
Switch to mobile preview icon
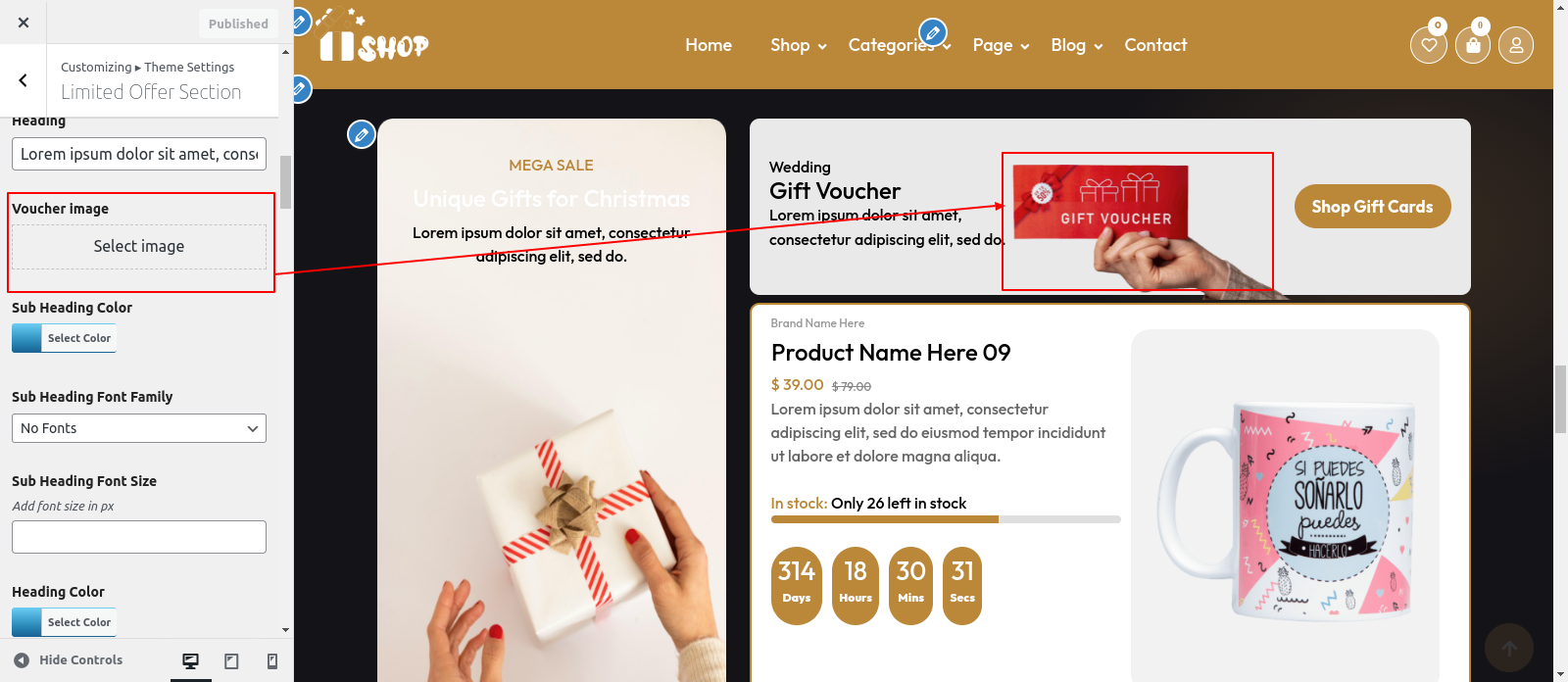(272, 661)
